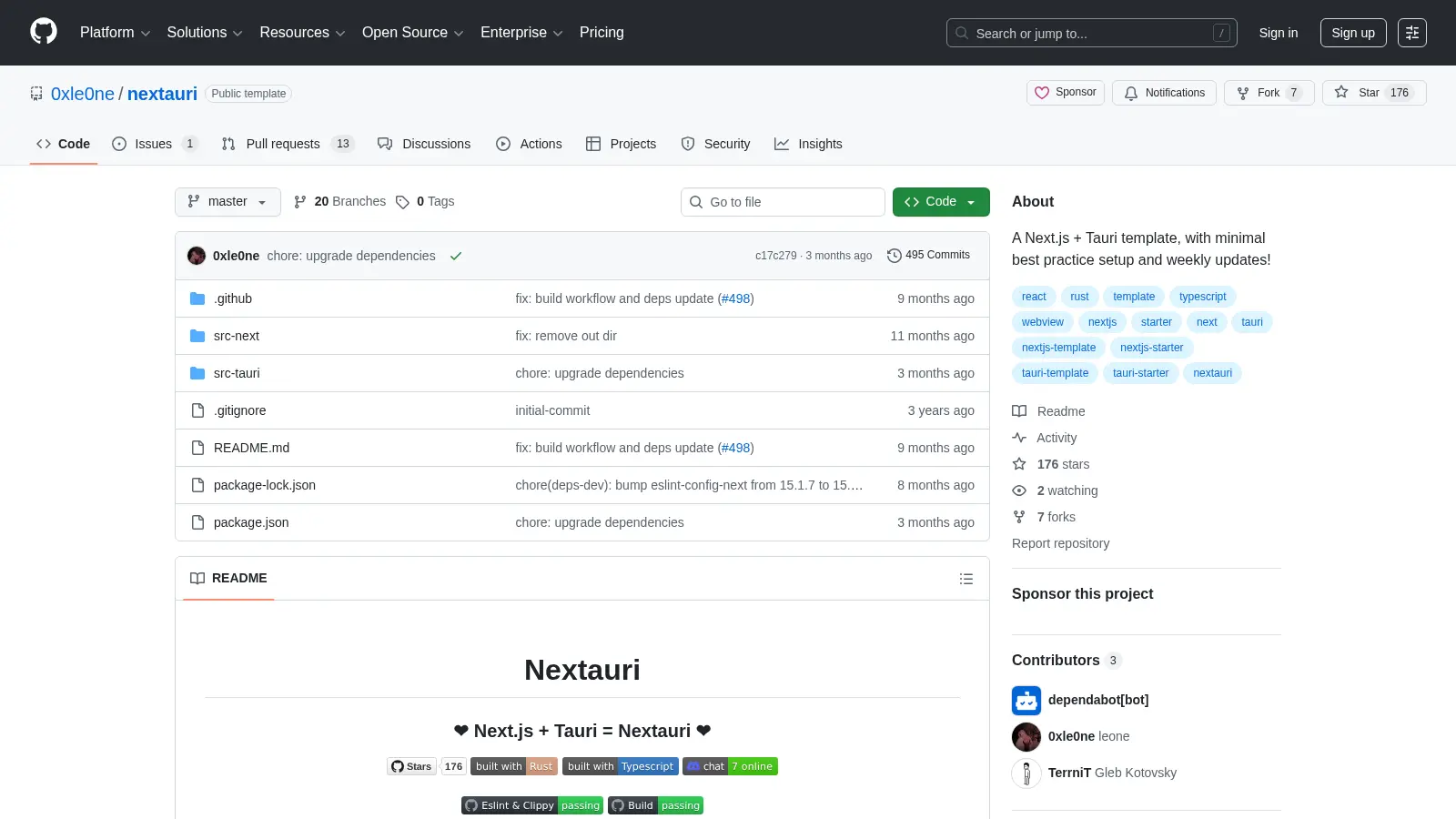1456x819 pixels.
Task: Select the tauri-starter topic tag
Action: coord(1140,373)
